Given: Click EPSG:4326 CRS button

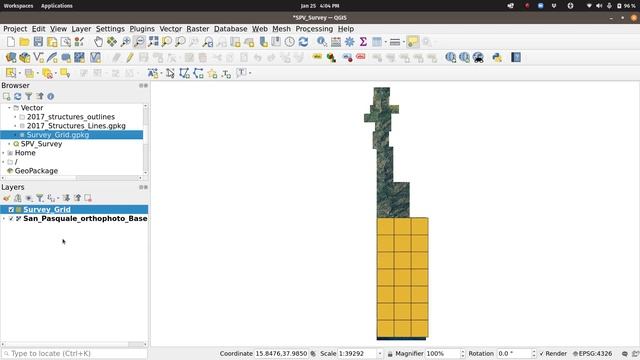Looking at the screenshot, I should [x=593, y=353].
